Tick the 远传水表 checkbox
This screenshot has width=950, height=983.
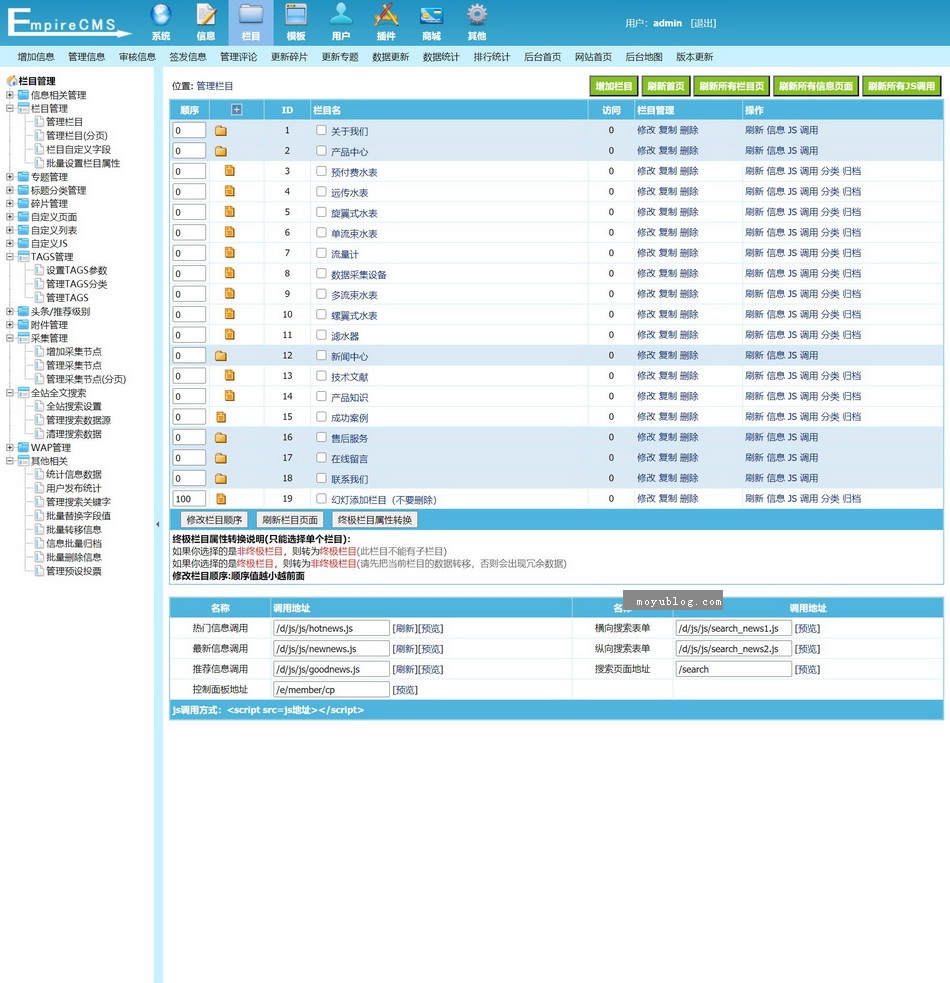[321, 191]
